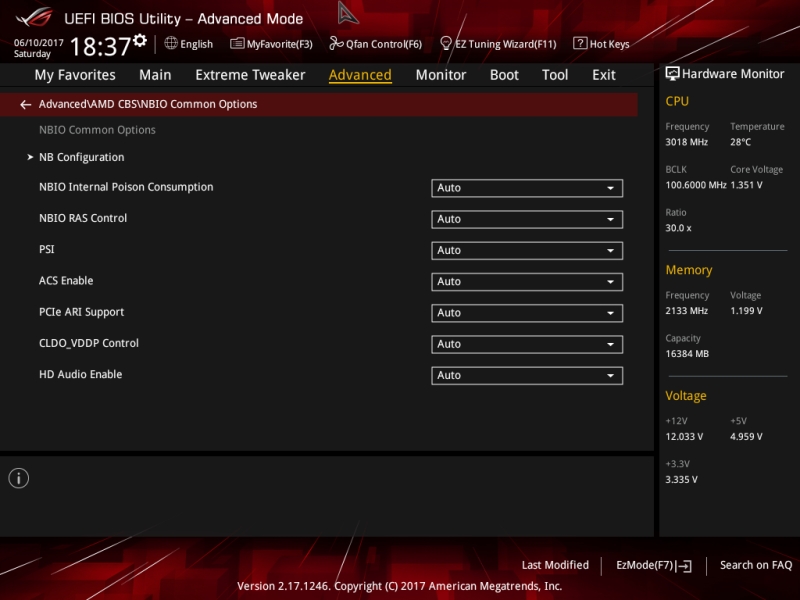Open the Tool tab

(555, 75)
